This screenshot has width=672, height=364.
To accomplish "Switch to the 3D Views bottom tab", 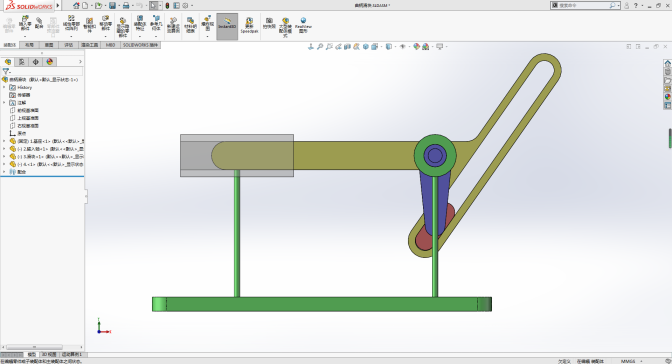I will pos(49,355).
